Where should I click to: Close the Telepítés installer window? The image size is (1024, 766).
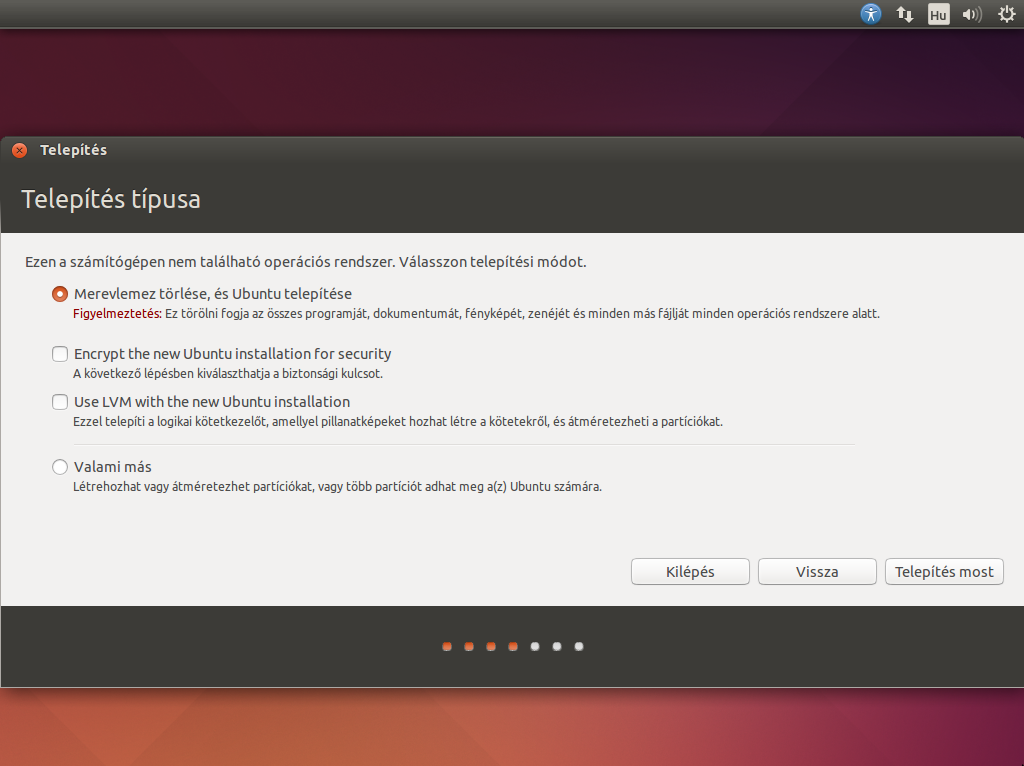(x=19, y=150)
